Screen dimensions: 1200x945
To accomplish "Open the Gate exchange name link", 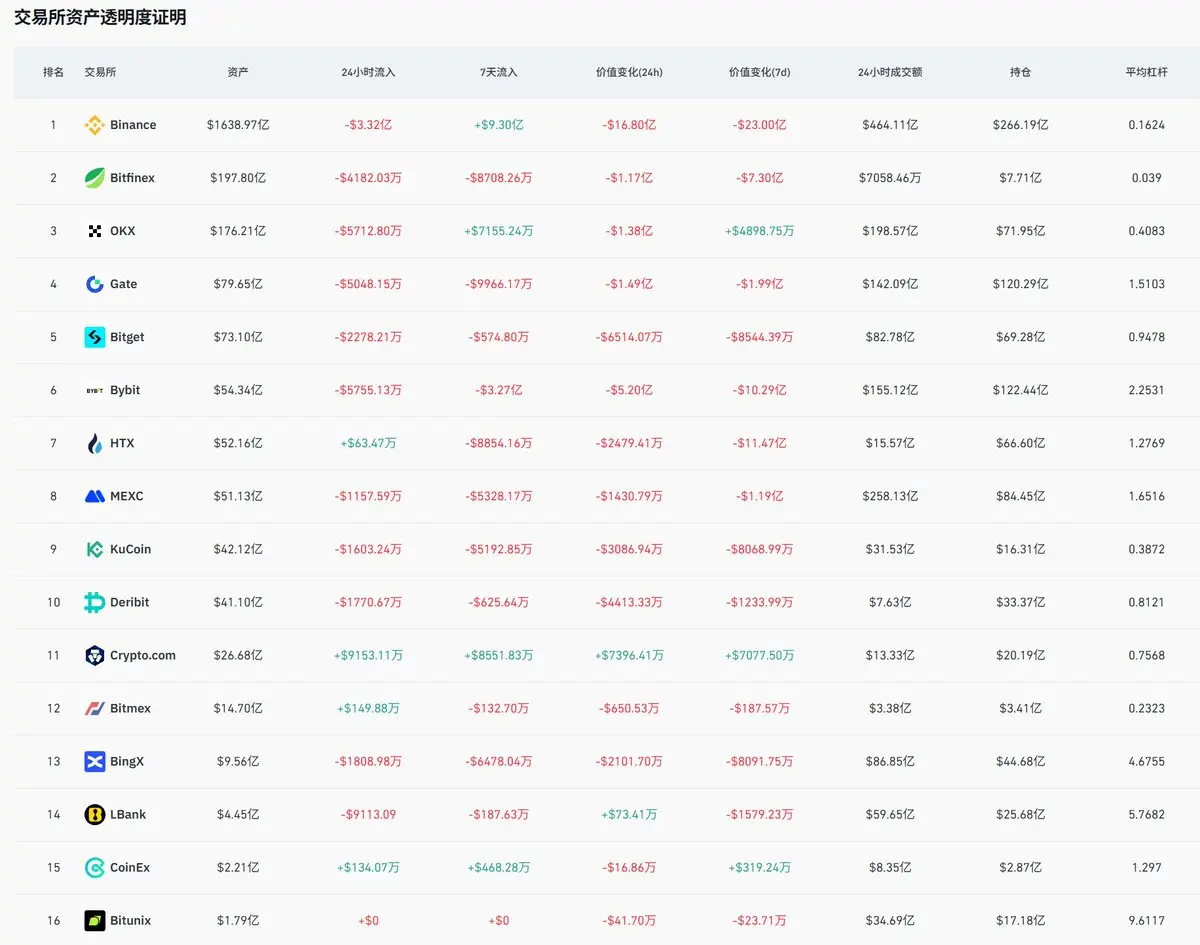I will 124,284.
